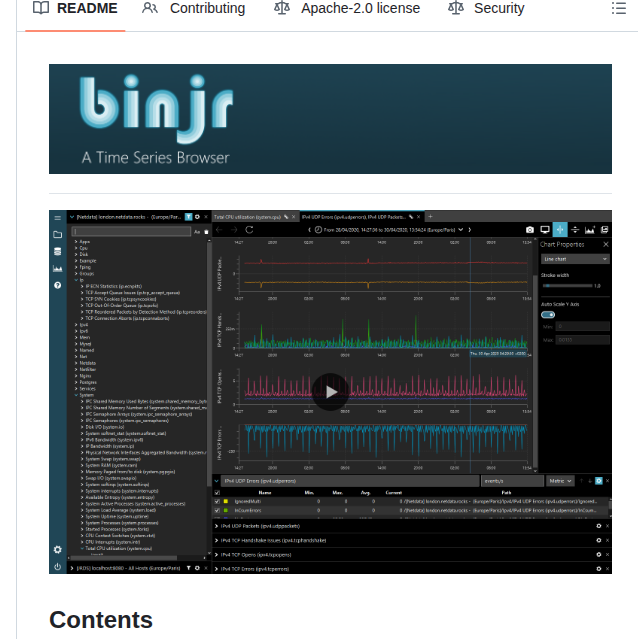Open the README tab
The height and width of the screenshot is (639, 638).
[x=75, y=8]
